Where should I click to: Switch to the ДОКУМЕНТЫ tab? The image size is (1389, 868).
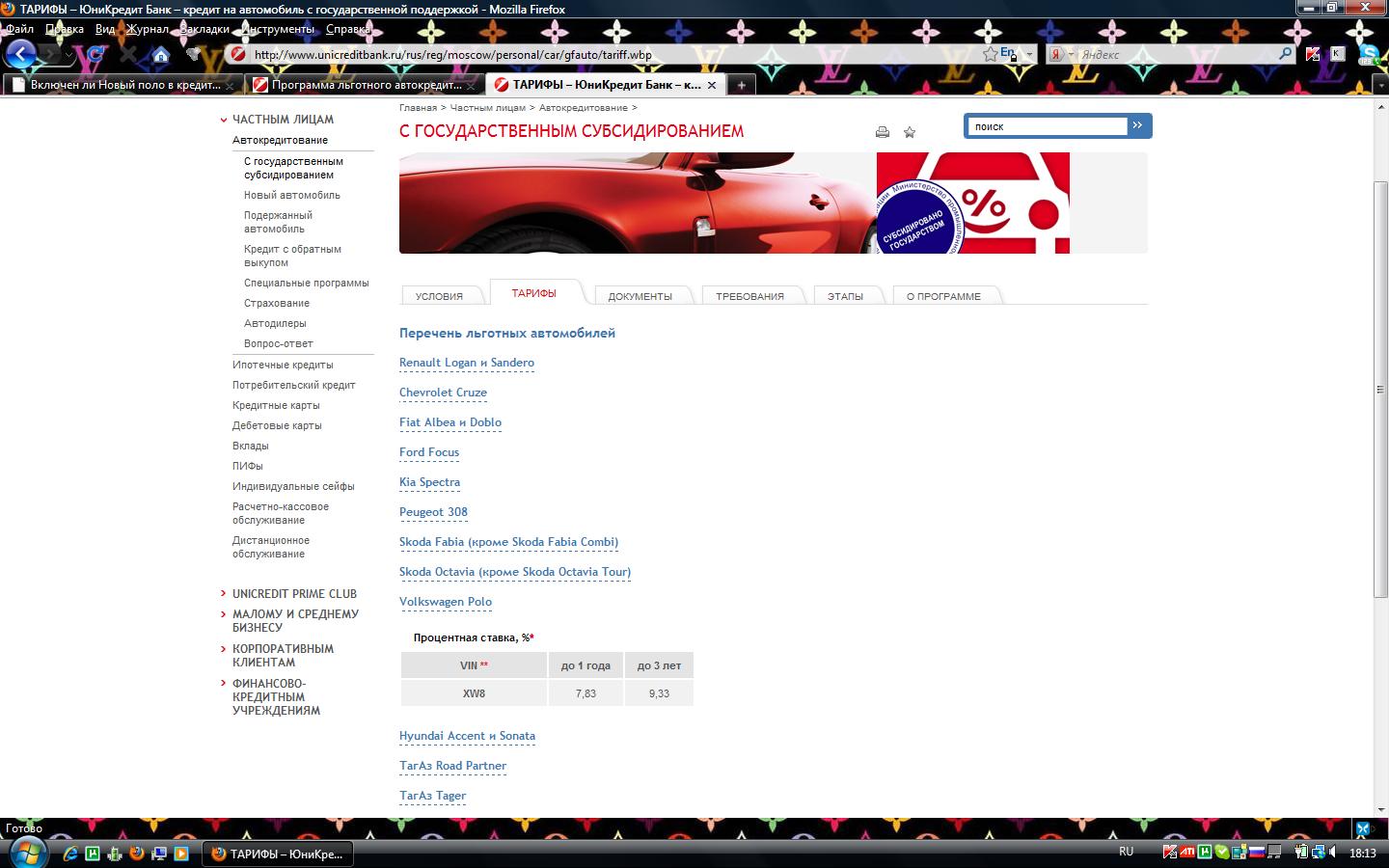[640, 296]
